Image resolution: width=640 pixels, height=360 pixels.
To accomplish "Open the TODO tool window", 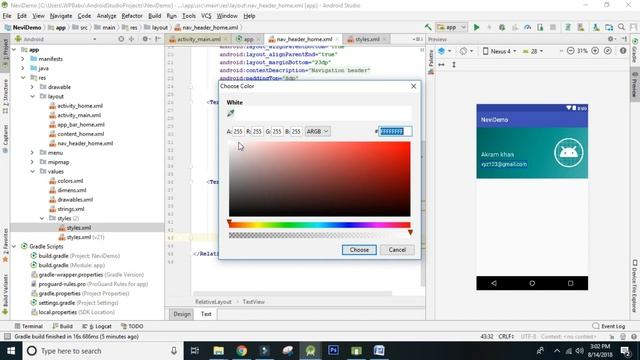I will pyautogui.click(x=132, y=326).
